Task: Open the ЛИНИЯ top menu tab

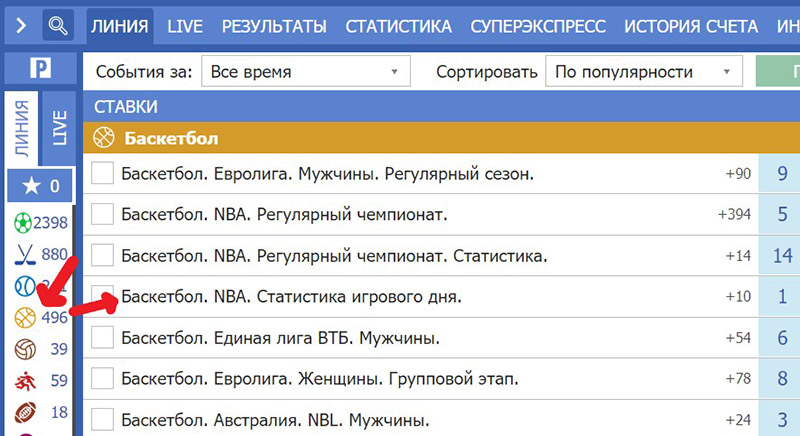Action: click(x=119, y=26)
